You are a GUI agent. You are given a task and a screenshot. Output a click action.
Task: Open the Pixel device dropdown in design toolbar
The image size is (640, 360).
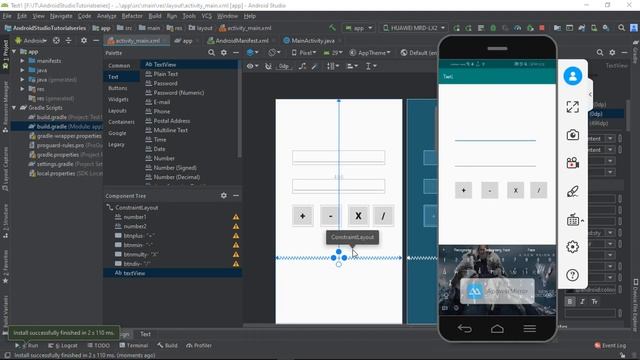pyautogui.click(x=304, y=53)
